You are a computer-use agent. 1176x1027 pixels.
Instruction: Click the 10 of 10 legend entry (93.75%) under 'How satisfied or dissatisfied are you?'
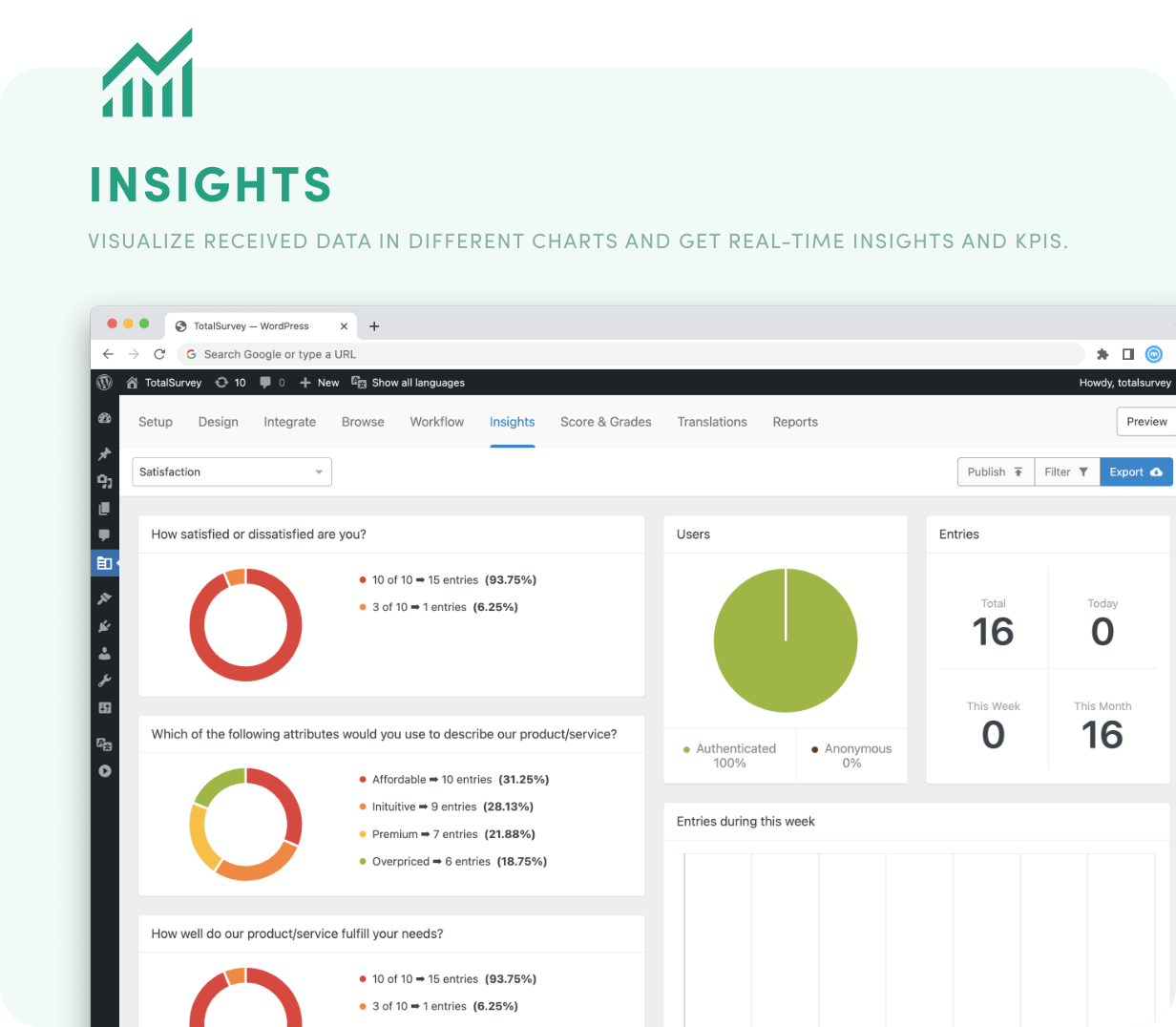448,579
